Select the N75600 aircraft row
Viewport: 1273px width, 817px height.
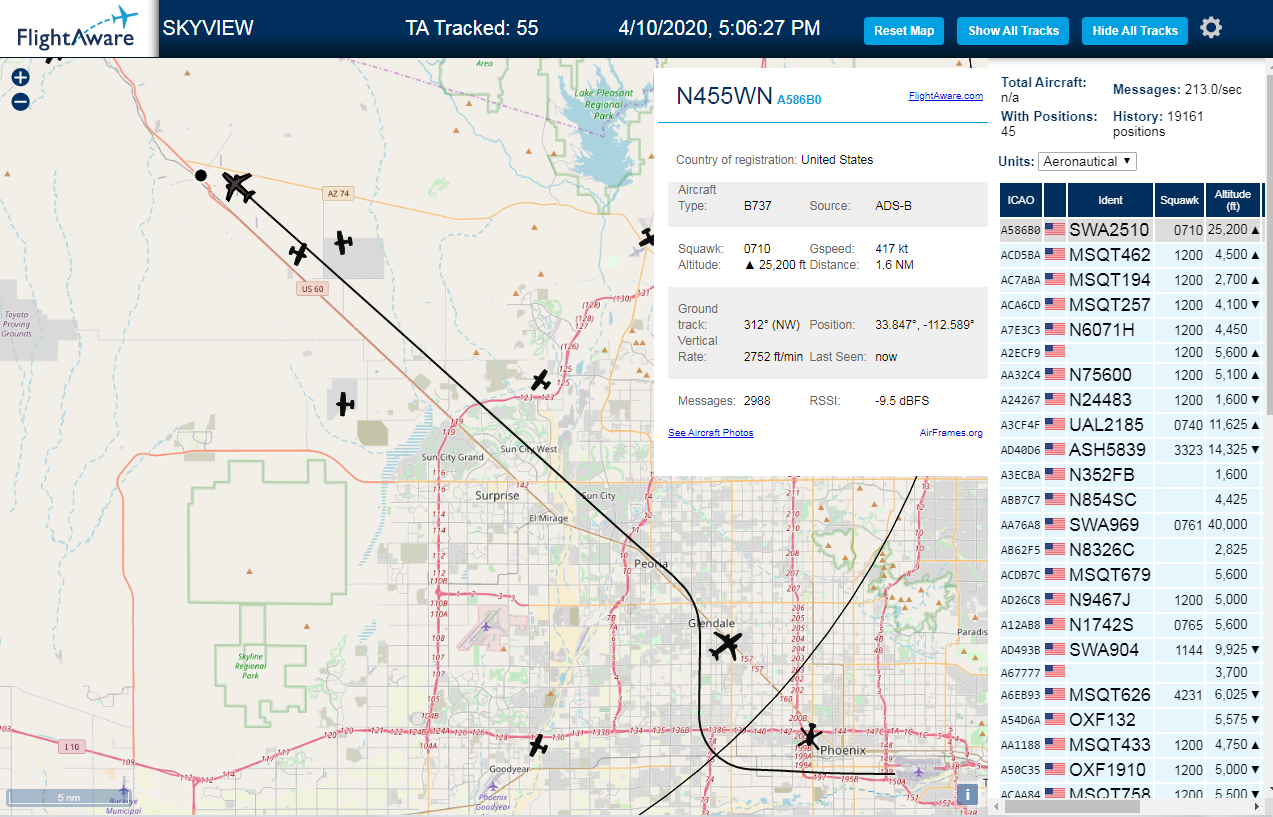[x=1130, y=375]
